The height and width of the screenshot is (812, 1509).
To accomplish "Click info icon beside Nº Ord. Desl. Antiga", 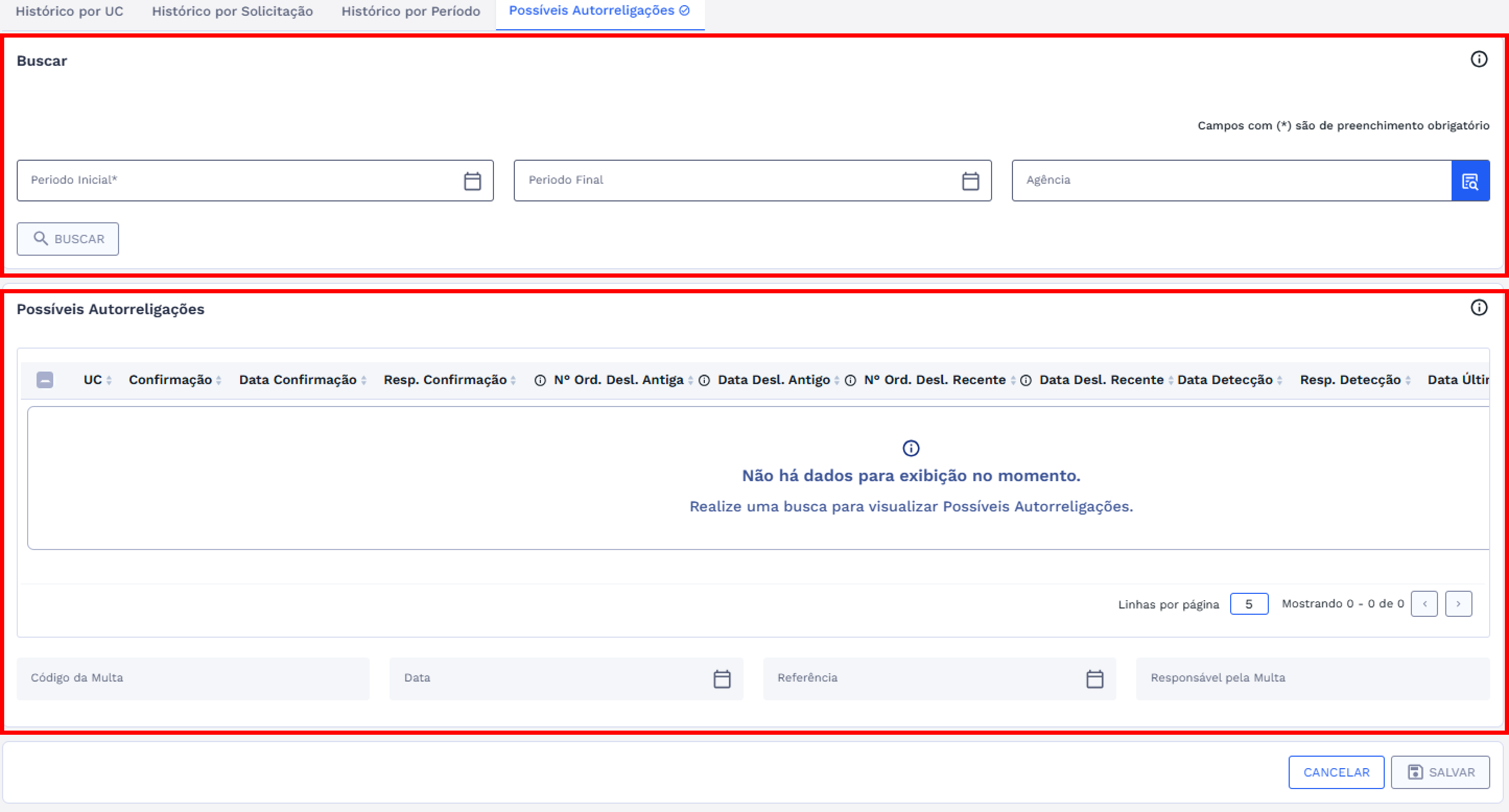I will point(540,380).
